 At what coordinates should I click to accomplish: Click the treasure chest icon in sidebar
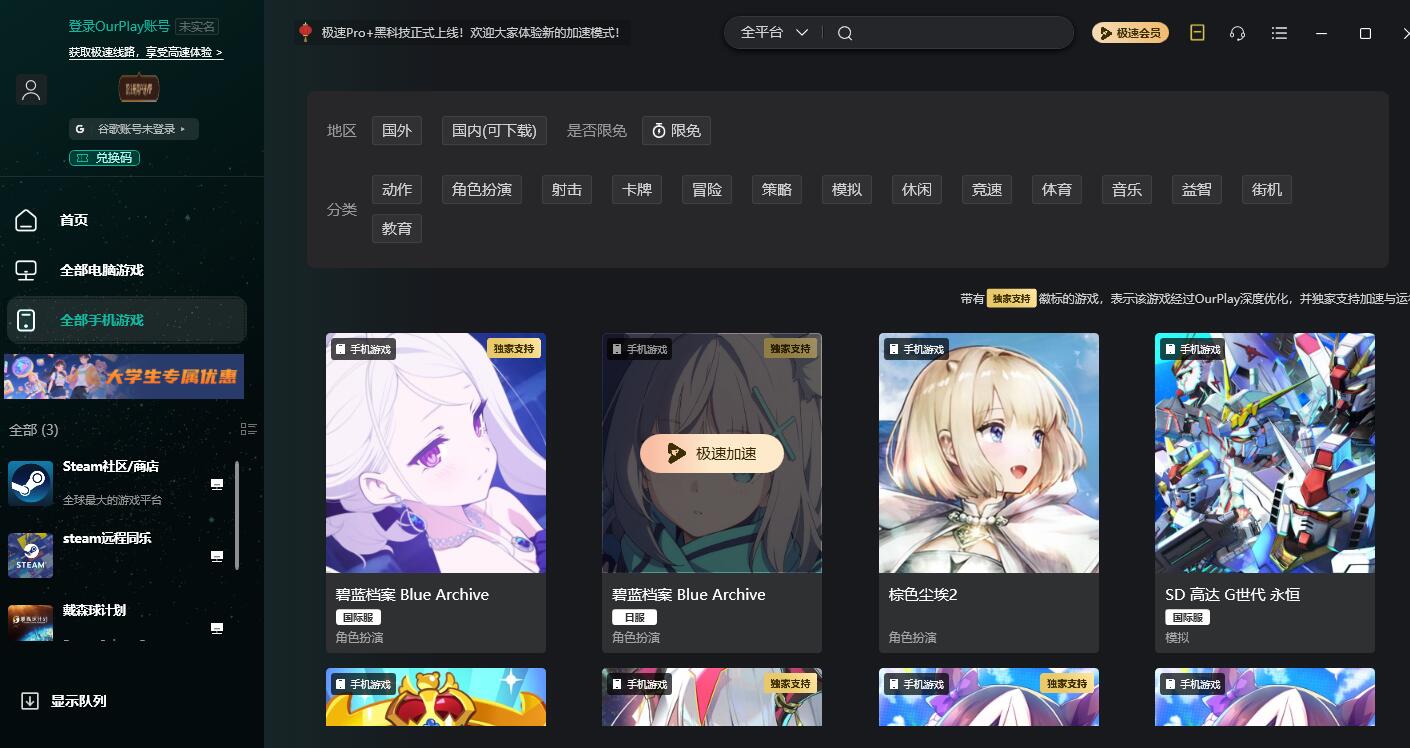pyautogui.click(x=139, y=88)
